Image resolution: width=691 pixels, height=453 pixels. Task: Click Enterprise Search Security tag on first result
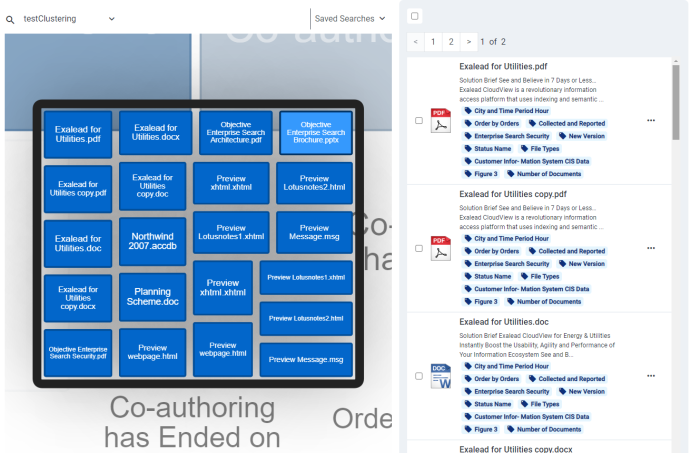506,136
